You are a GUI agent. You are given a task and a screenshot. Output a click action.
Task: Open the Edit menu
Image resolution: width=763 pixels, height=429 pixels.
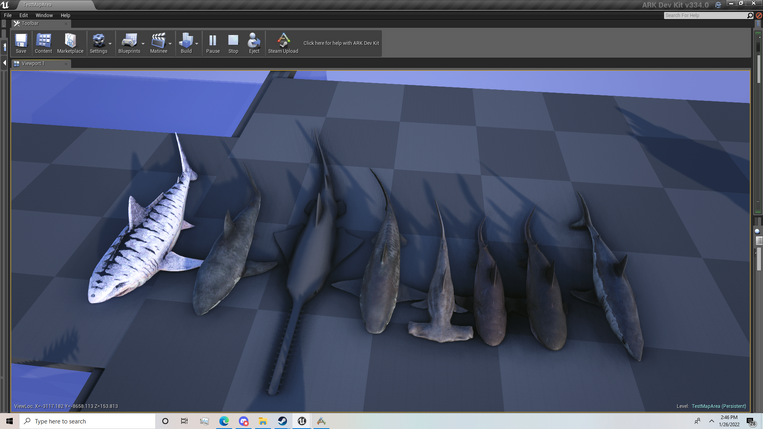point(23,15)
